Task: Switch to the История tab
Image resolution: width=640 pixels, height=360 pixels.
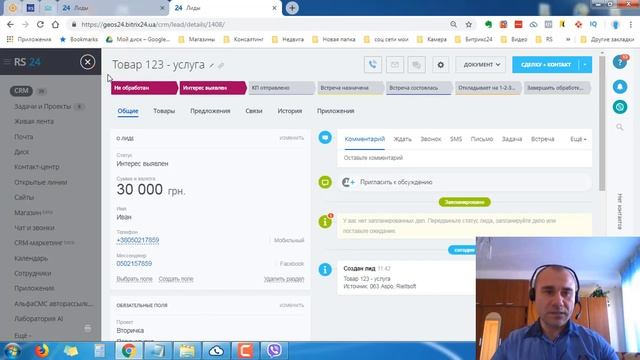Action: pos(290,111)
